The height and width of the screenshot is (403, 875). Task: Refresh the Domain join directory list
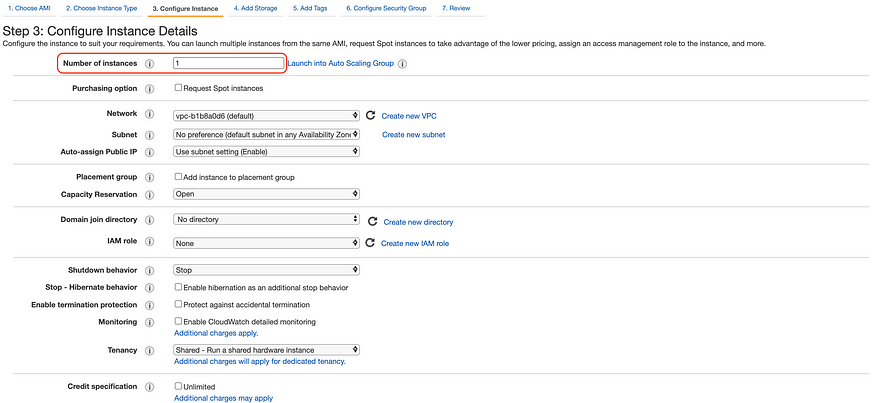pos(372,221)
